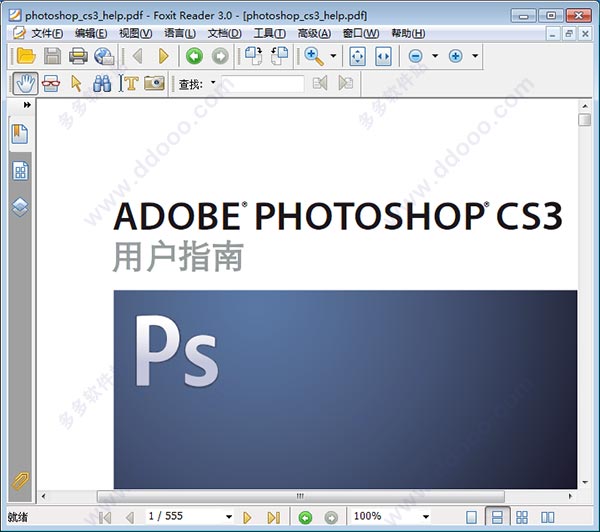
Task: Click the typewriter icon with red glasses
Action: point(51,83)
